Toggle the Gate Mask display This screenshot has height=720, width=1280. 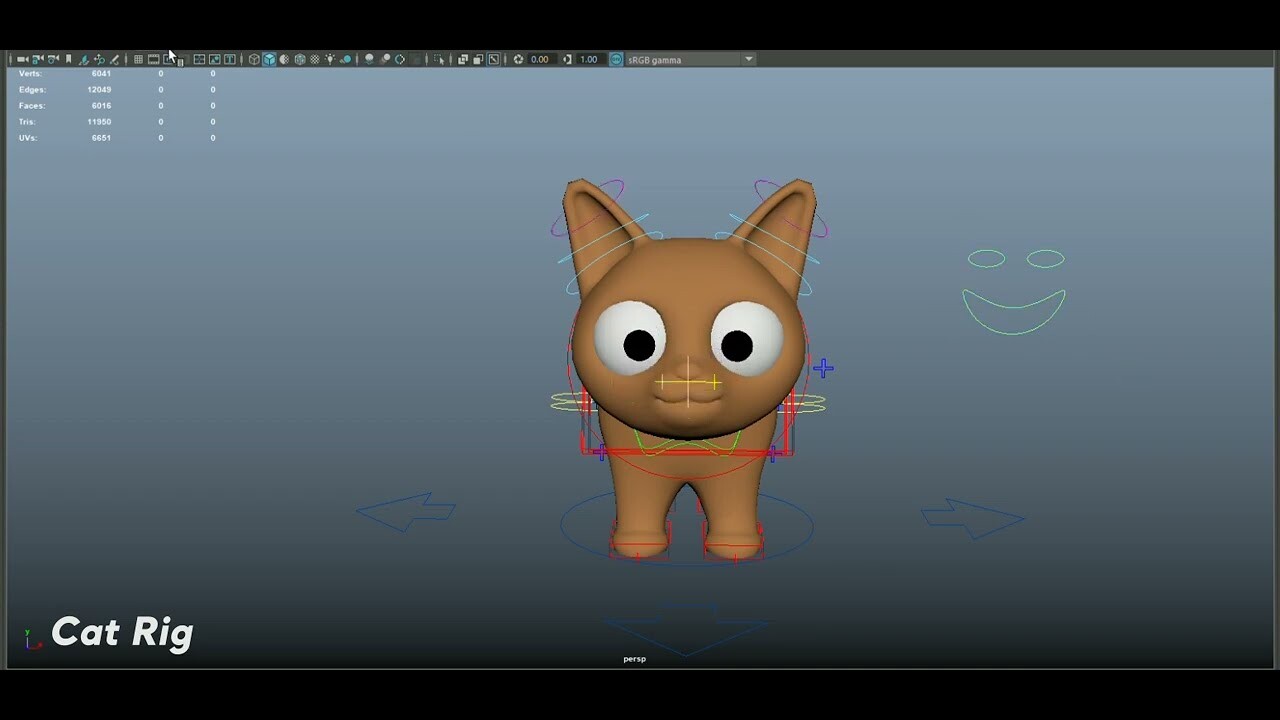pyautogui.click(x=182, y=59)
